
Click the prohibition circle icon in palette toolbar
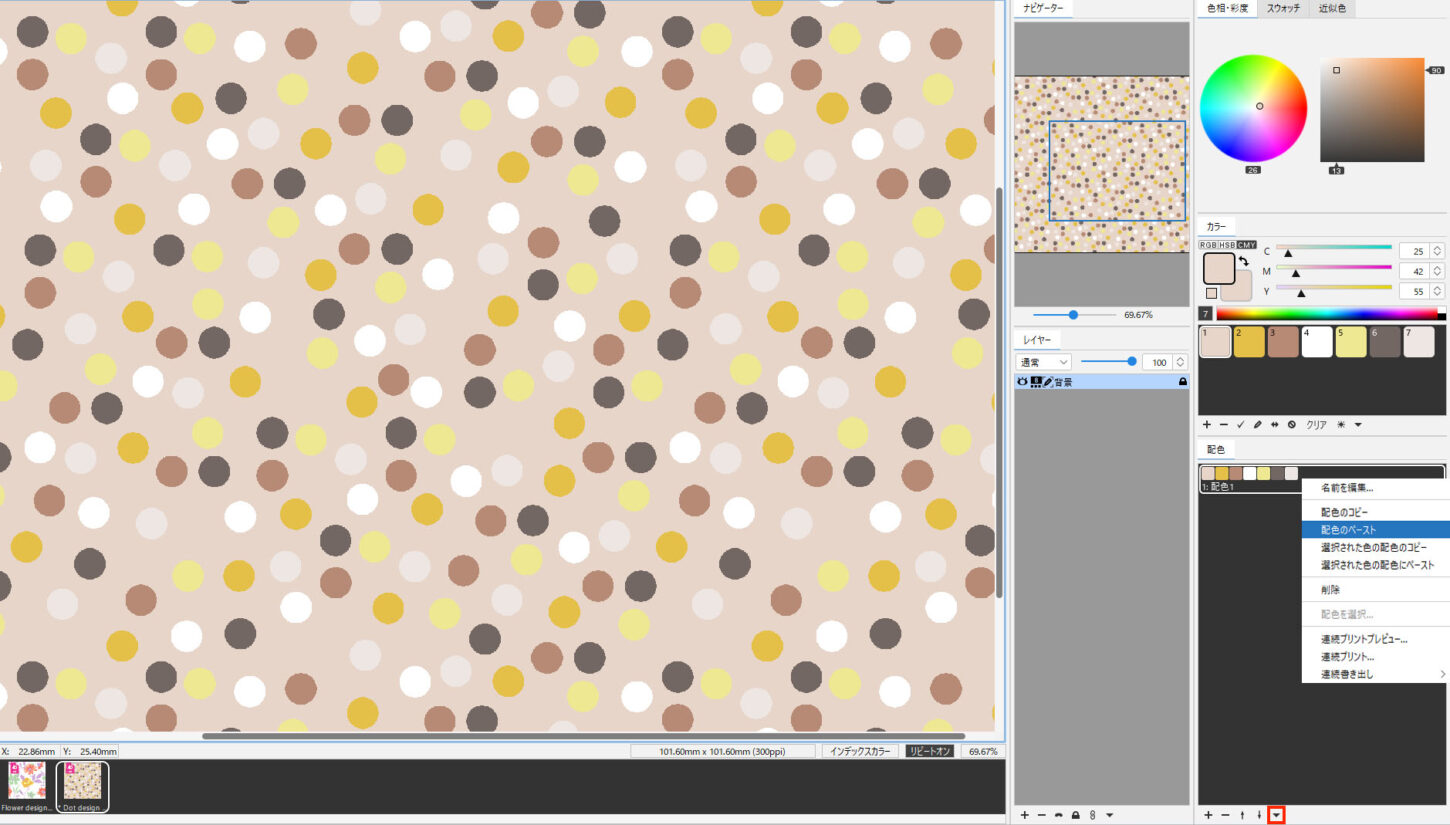point(1291,425)
